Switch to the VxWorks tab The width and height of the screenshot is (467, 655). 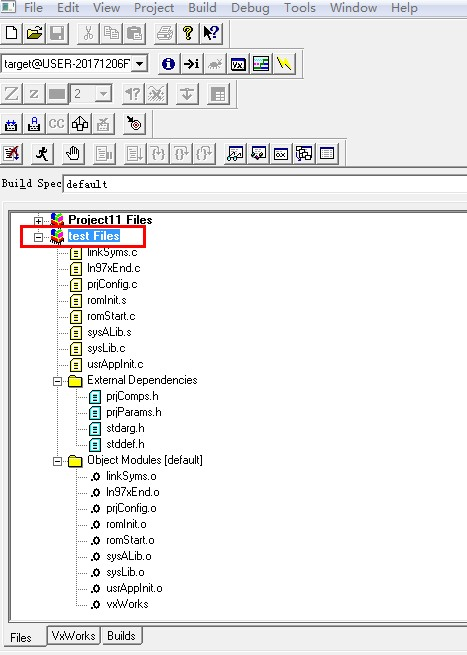coord(74,636)
